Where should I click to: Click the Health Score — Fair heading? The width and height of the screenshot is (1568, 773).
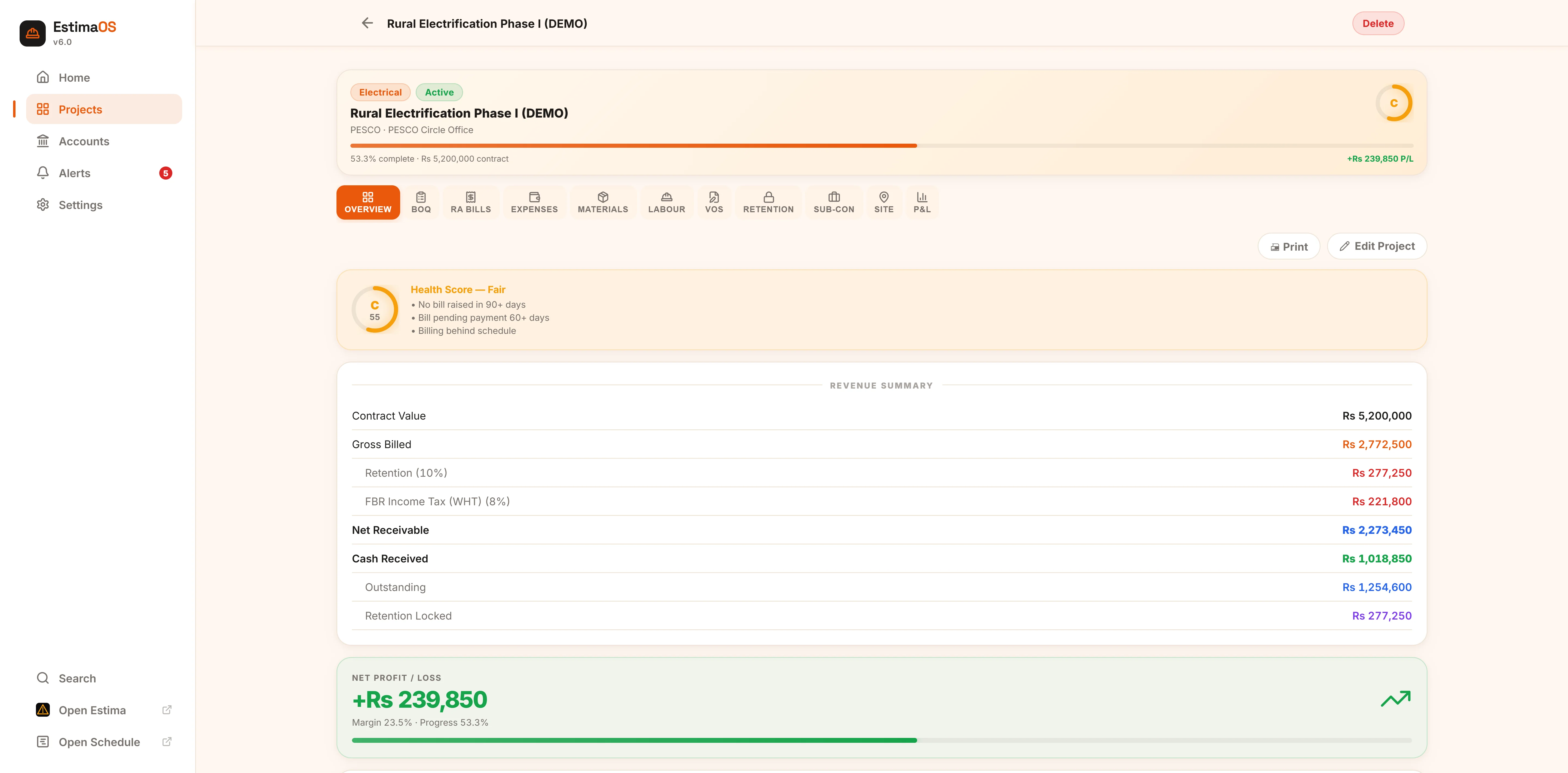(458, 290)
